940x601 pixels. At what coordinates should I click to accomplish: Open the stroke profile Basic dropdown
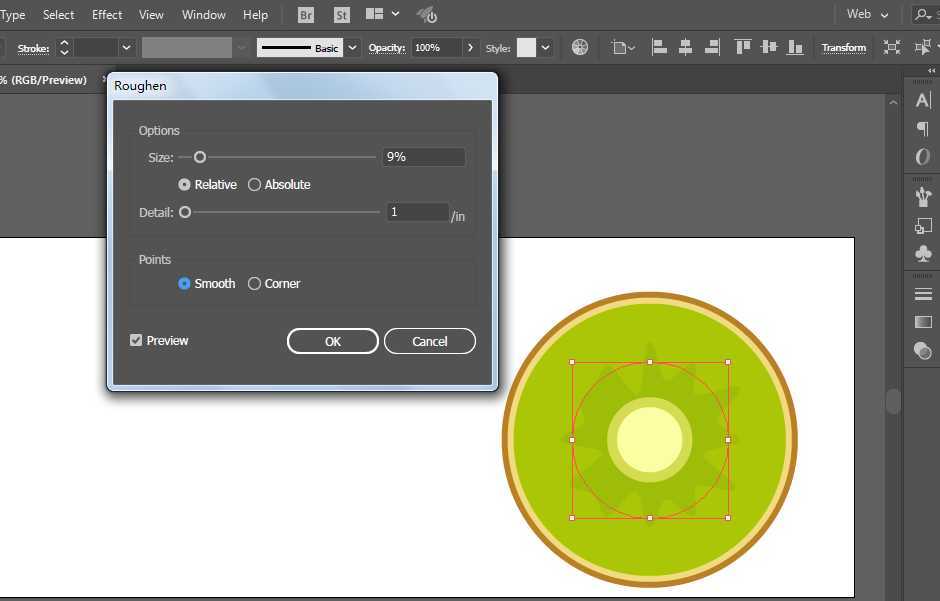pyautogui.click(x=353, y=48)
